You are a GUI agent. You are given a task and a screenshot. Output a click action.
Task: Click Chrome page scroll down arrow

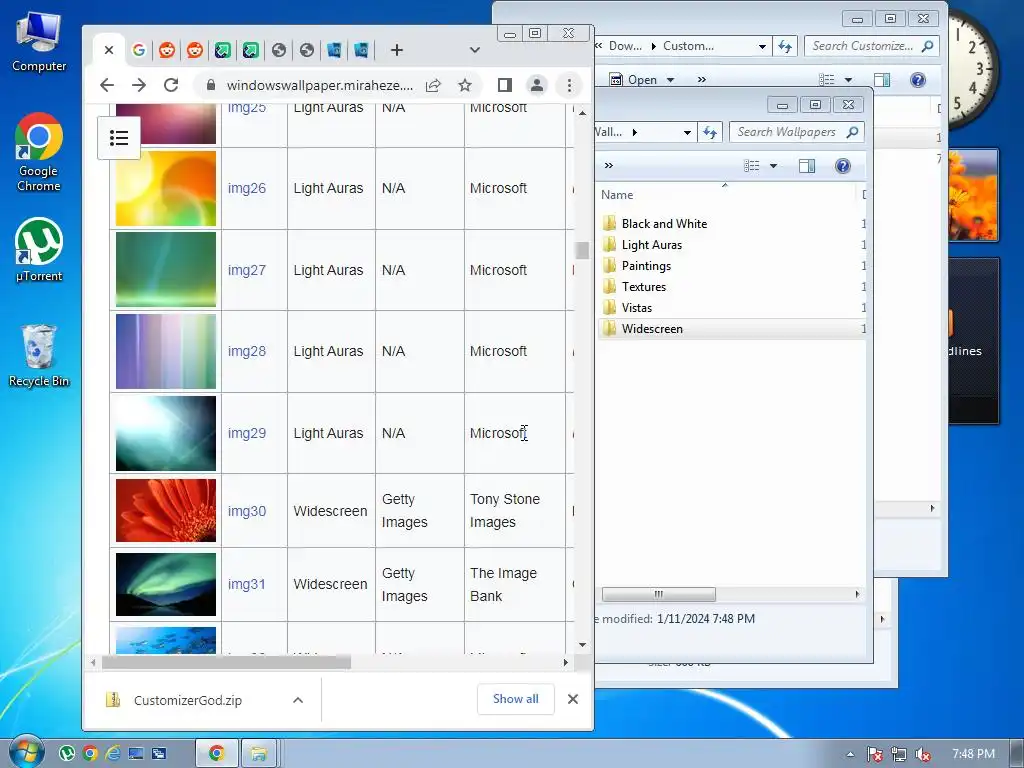(x=582, y=645)
